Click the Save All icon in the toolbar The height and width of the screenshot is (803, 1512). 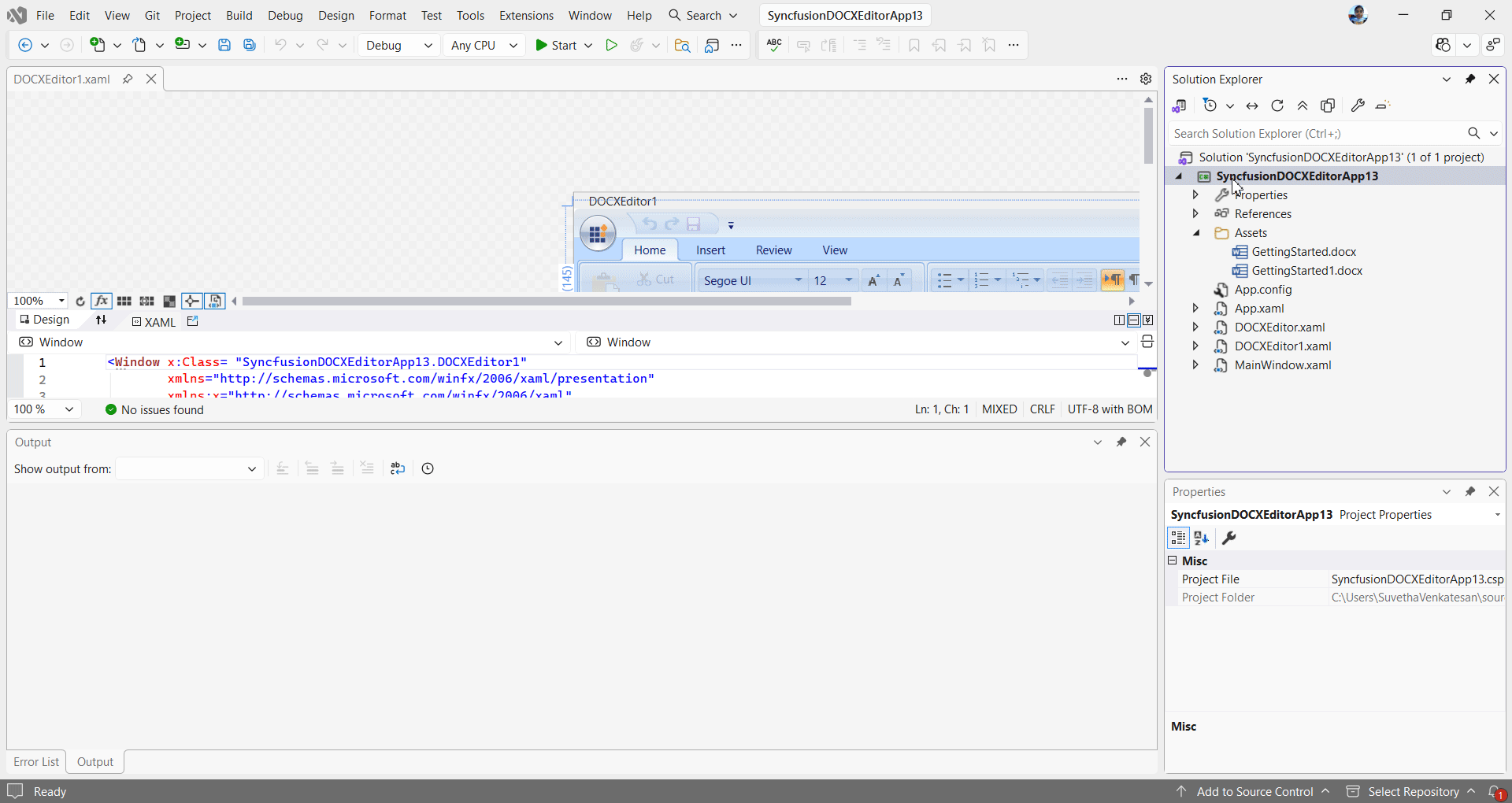point(249,45)
